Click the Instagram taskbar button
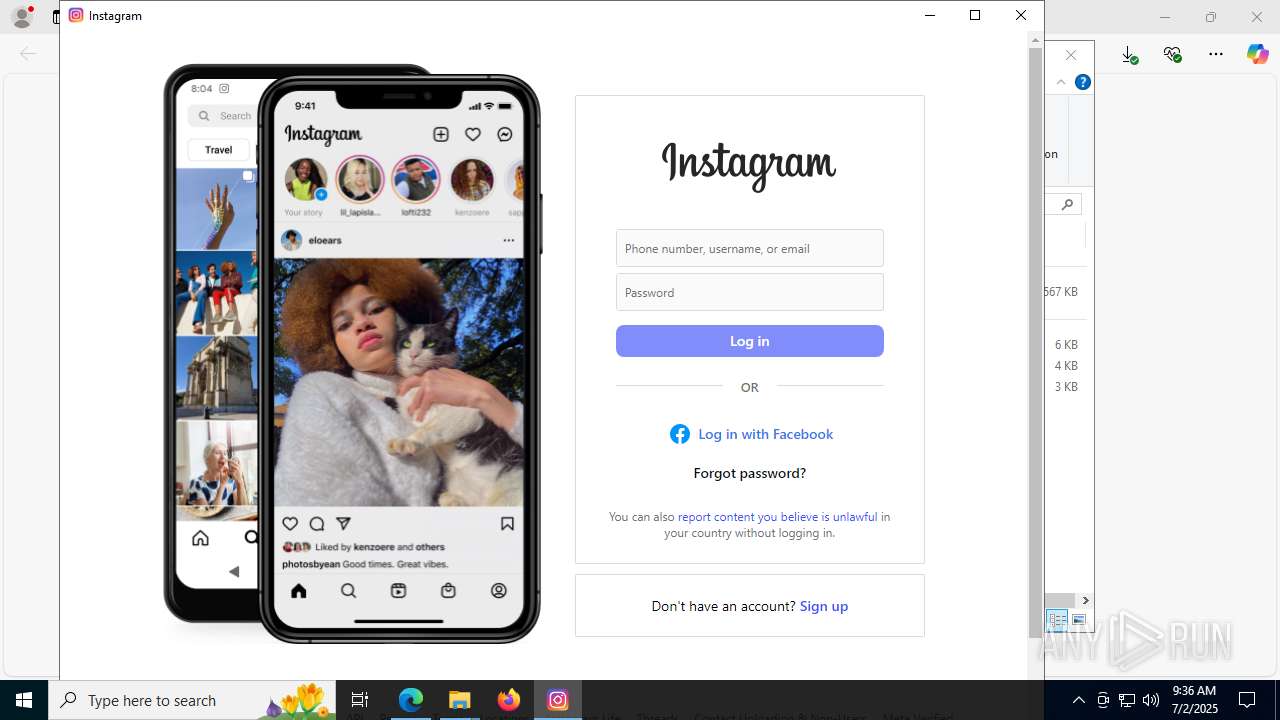Viewport: 1280px width, 720px height. click(x=558, y=700)
